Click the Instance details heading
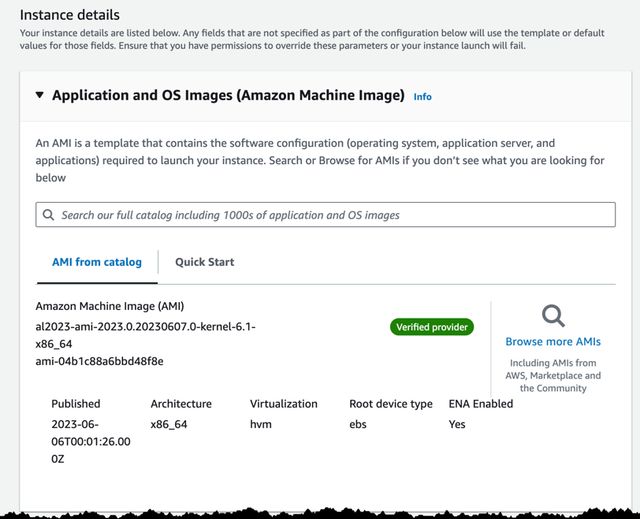640x519 pixels. point(70,15)
